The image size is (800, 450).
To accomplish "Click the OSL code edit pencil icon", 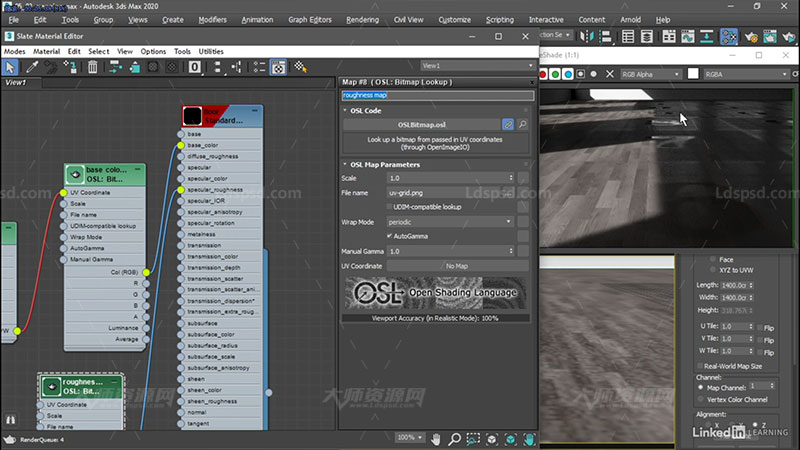I will (x=508, y=124).
